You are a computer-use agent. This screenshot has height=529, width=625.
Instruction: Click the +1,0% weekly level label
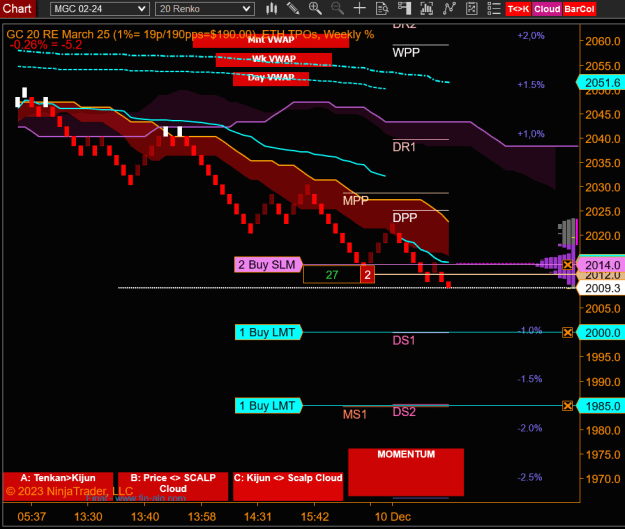pyautogui.click(x=531, y=134)
